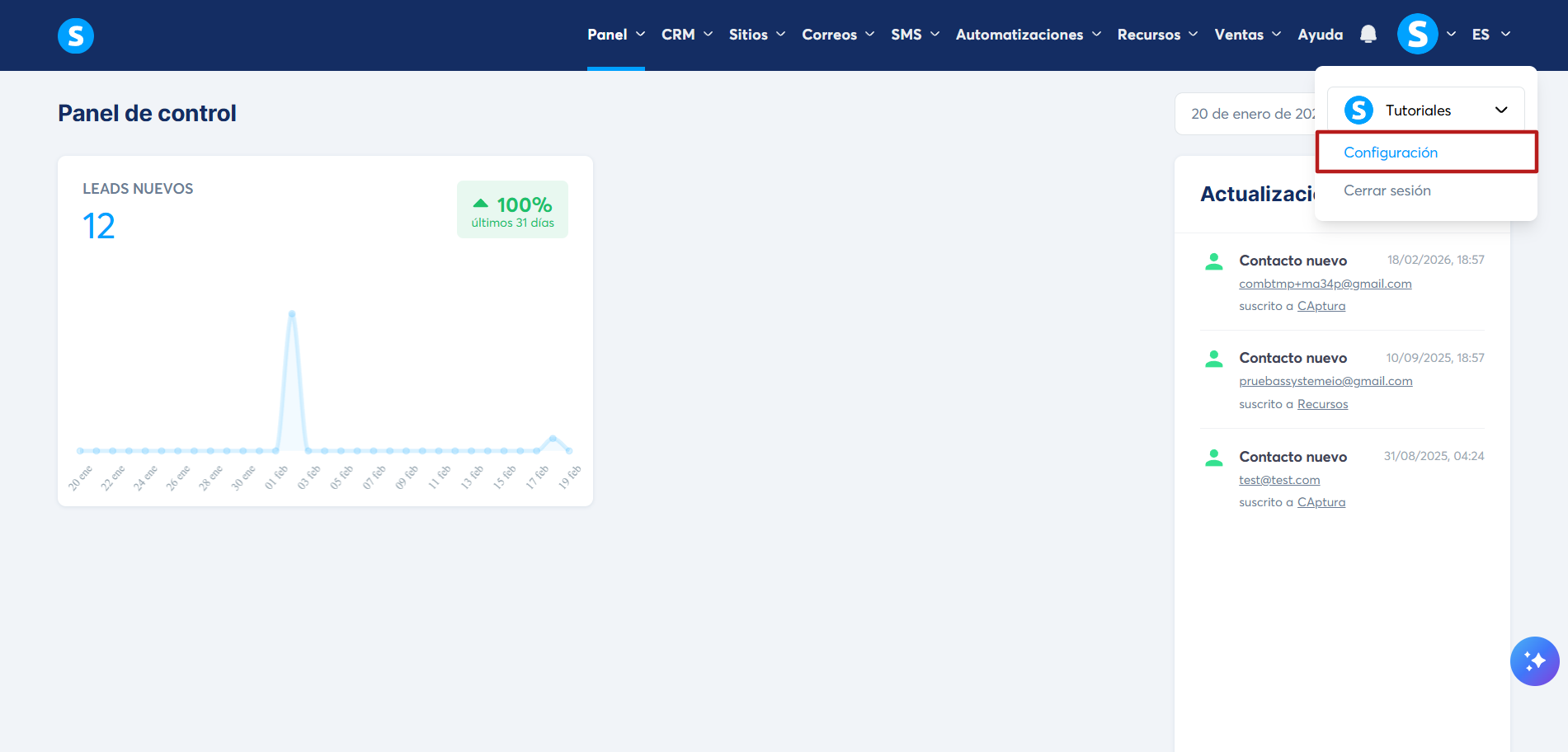Open the Ventas menu
The height and width of the screenshot is (752, 1568).
point(1239,34)
